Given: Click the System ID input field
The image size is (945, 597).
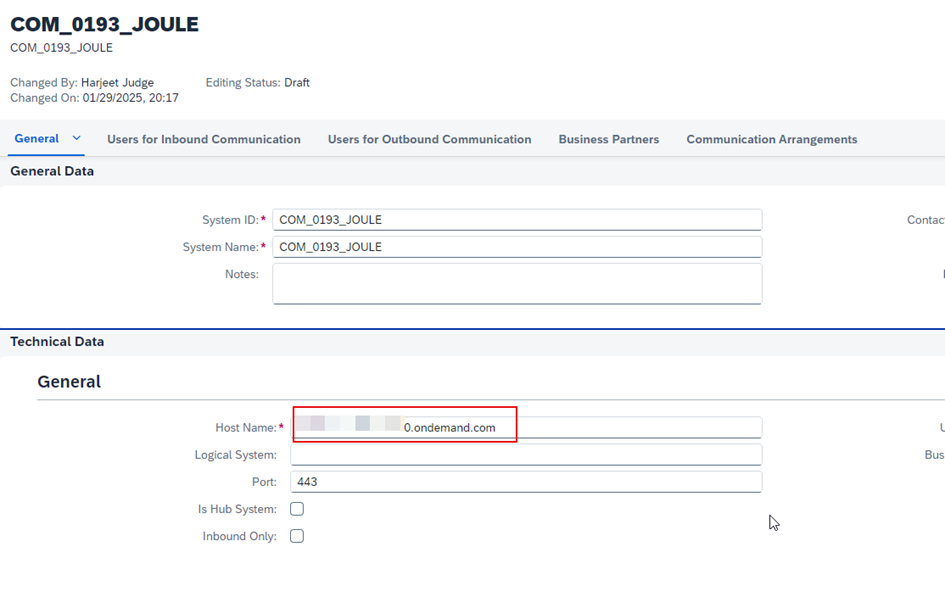Looking at the screenshot, I should click(x=516, y=220).
